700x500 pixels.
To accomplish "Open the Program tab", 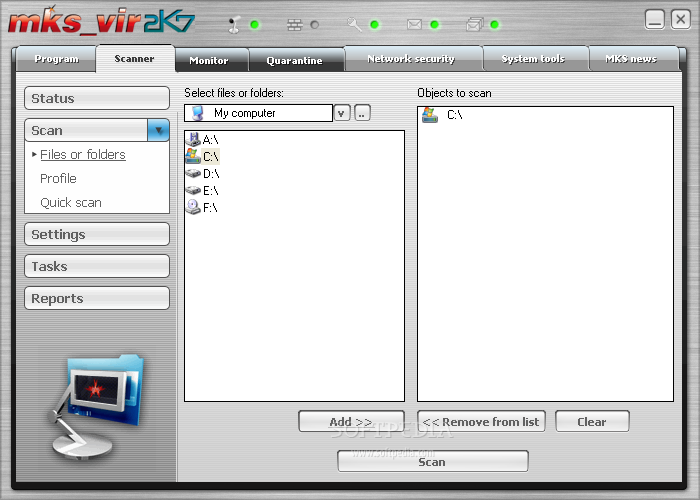I will pos(56,59).
